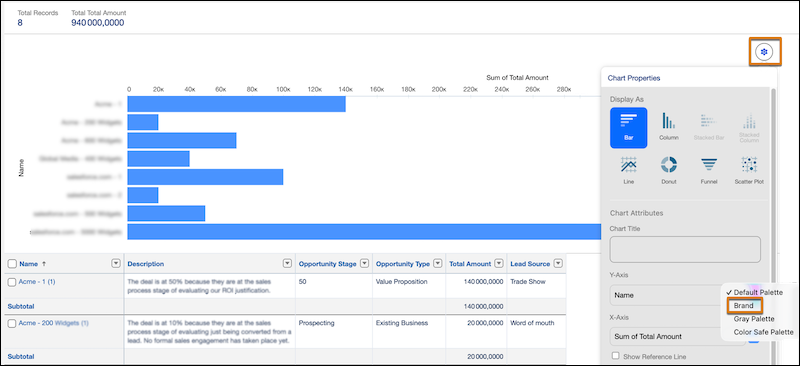Click the Total Total Amount value 940 000,0000
Screen dimensions: 800x366
97,22
